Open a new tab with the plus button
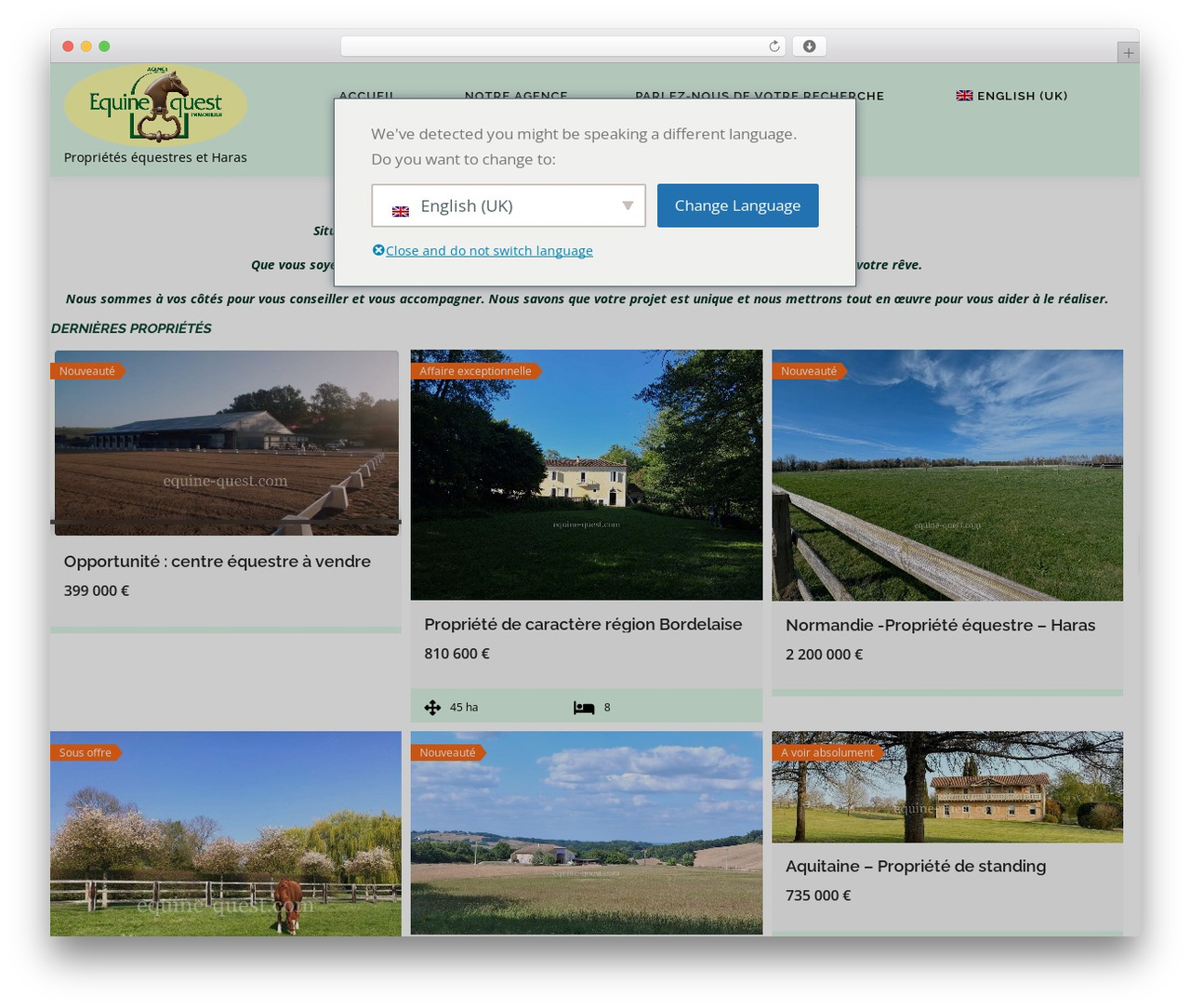This screenshot has height=1008, width=1190. pos(1128,53)
